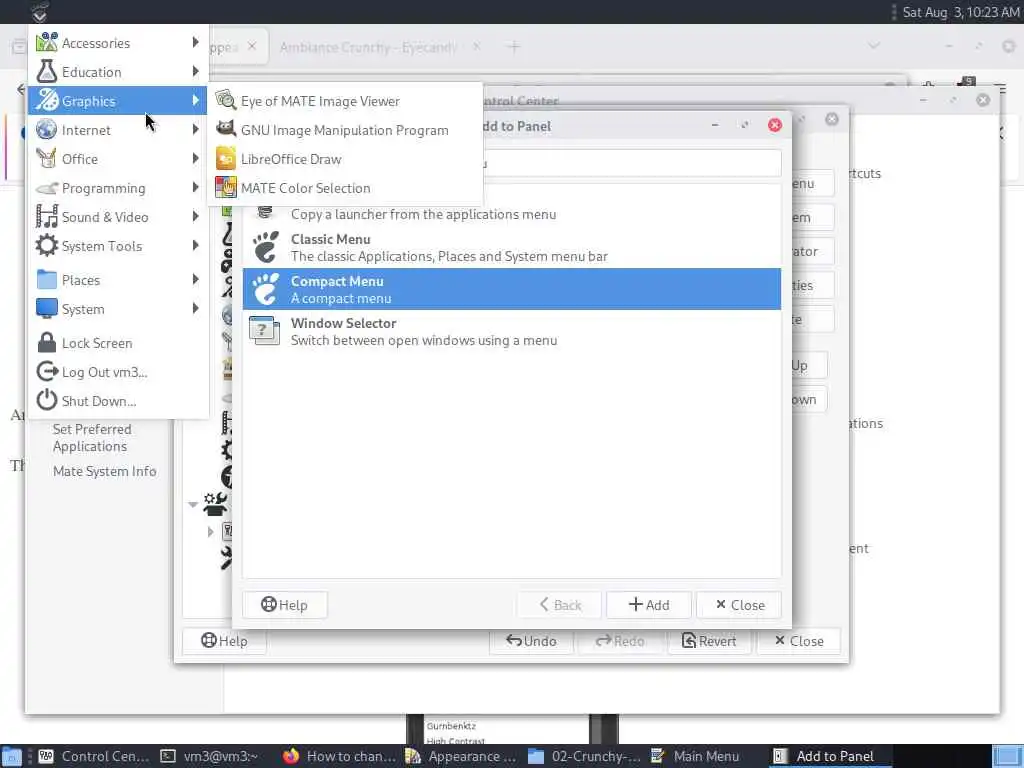Expand the System Tools submenu arrow
The height and width of the screenshot is (768, 1024).
tap(195, 246)
